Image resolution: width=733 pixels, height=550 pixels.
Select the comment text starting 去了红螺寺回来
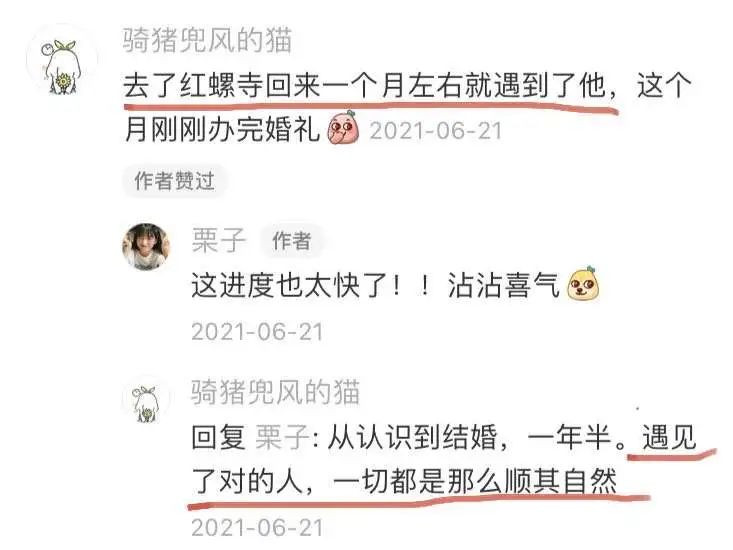[407, 86]
